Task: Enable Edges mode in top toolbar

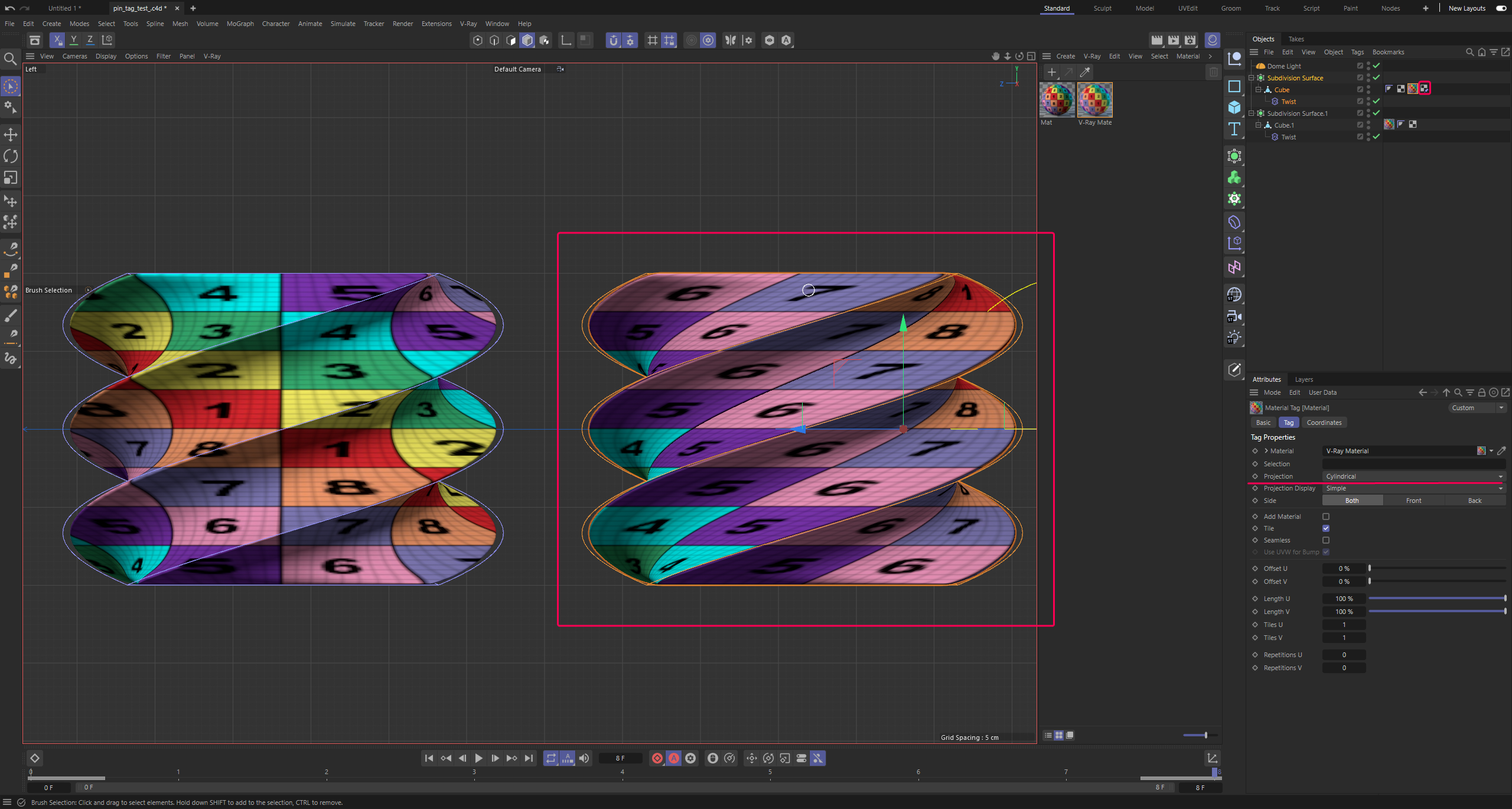Action: point(494,40)
